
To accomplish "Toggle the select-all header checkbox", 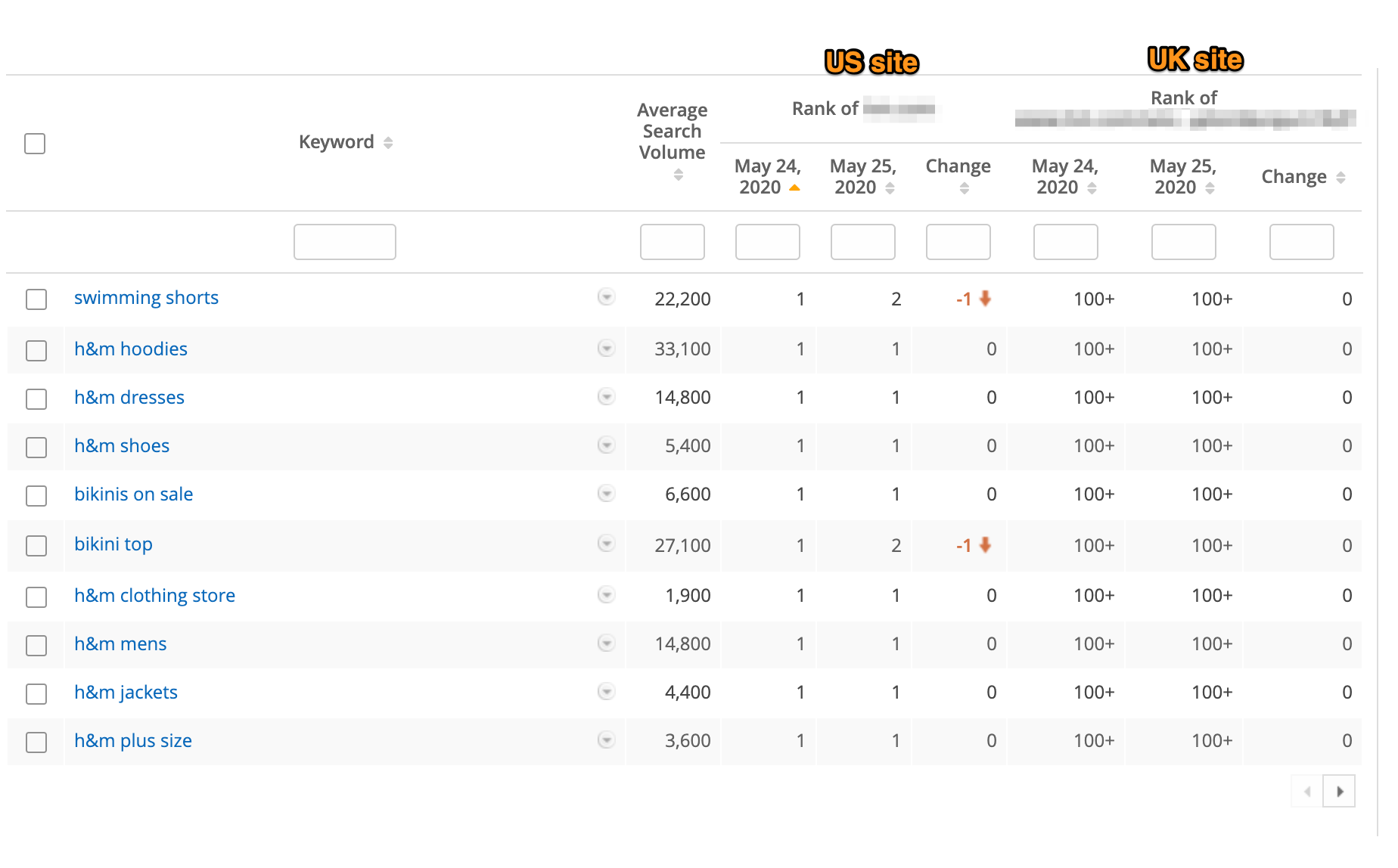I will pos(35,143).
